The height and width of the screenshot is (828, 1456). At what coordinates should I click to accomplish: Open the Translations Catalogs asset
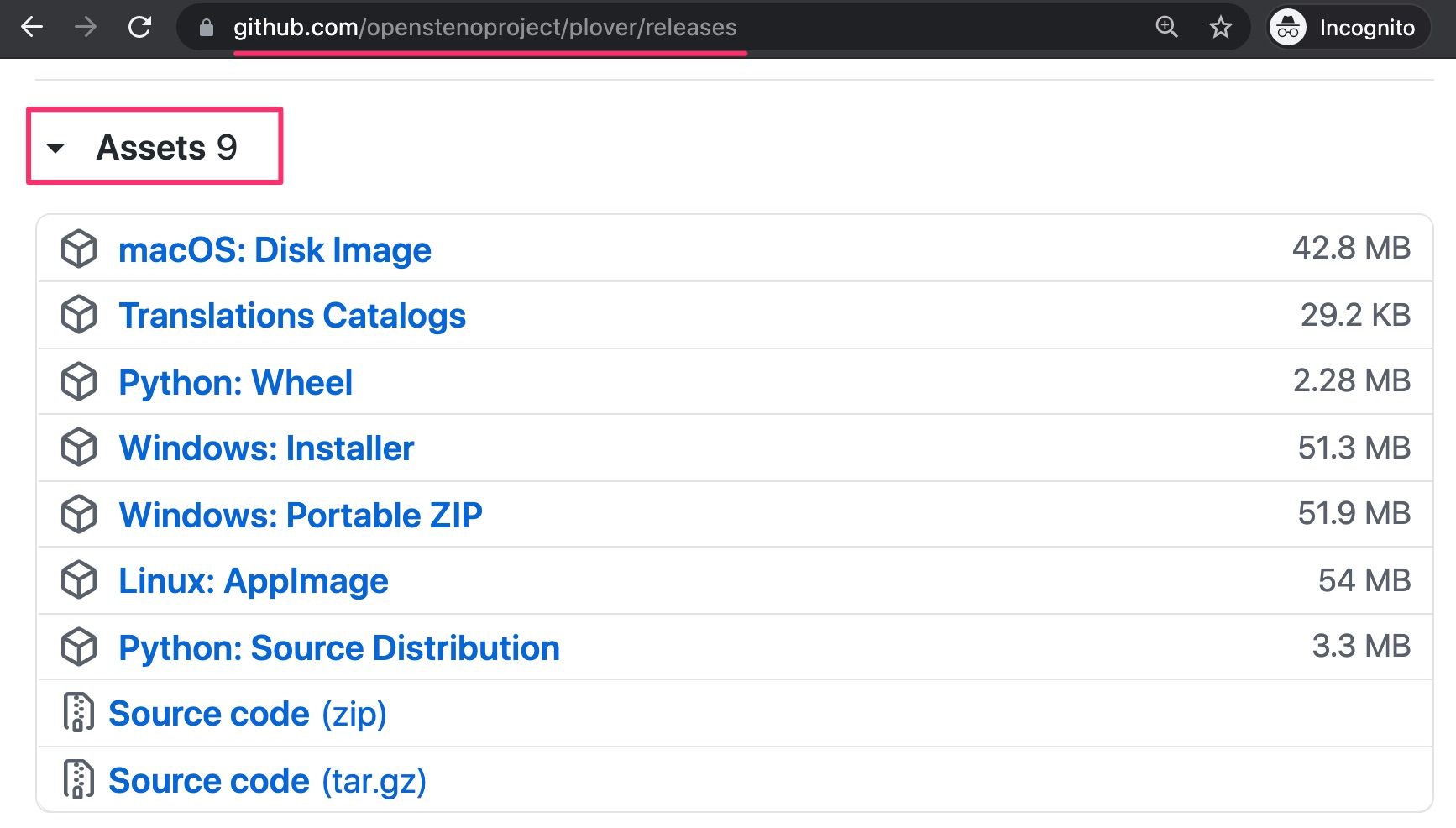pyautogui.click(x=291, y=316)
